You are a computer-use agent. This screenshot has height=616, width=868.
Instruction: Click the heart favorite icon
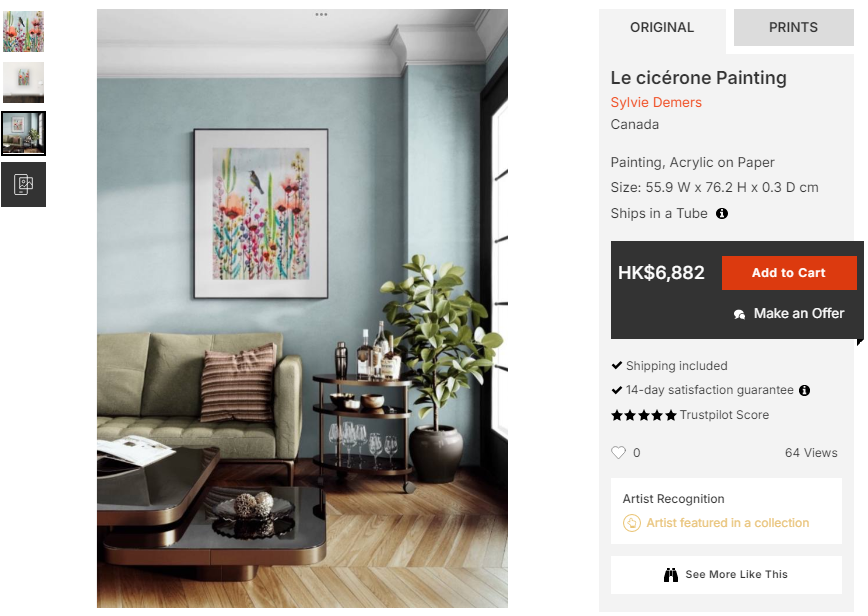coord(618,453)
